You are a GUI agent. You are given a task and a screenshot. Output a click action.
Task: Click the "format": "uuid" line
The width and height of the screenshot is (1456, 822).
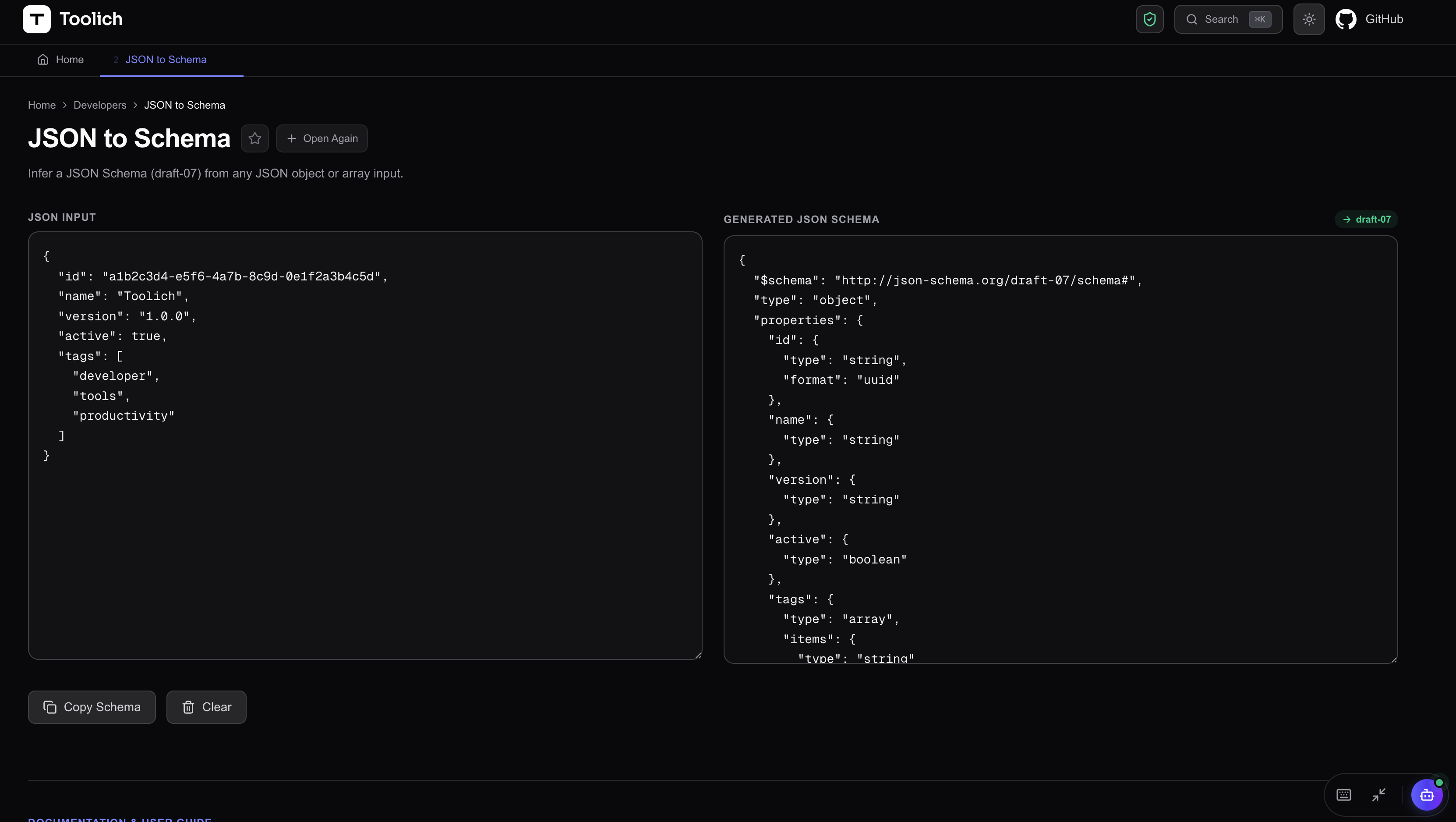point(841,380)
